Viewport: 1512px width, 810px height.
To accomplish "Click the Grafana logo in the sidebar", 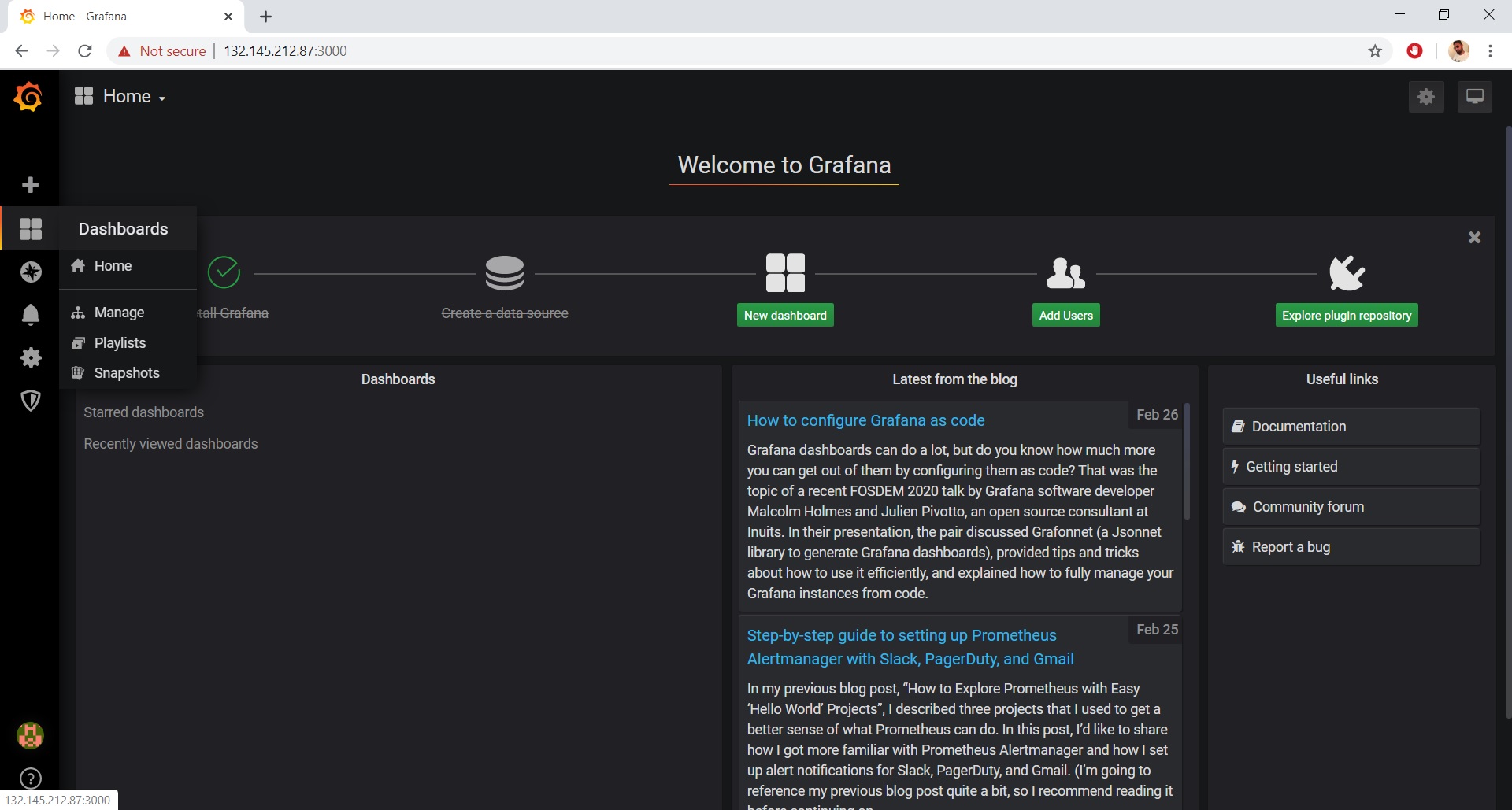I will coord(28,97).
